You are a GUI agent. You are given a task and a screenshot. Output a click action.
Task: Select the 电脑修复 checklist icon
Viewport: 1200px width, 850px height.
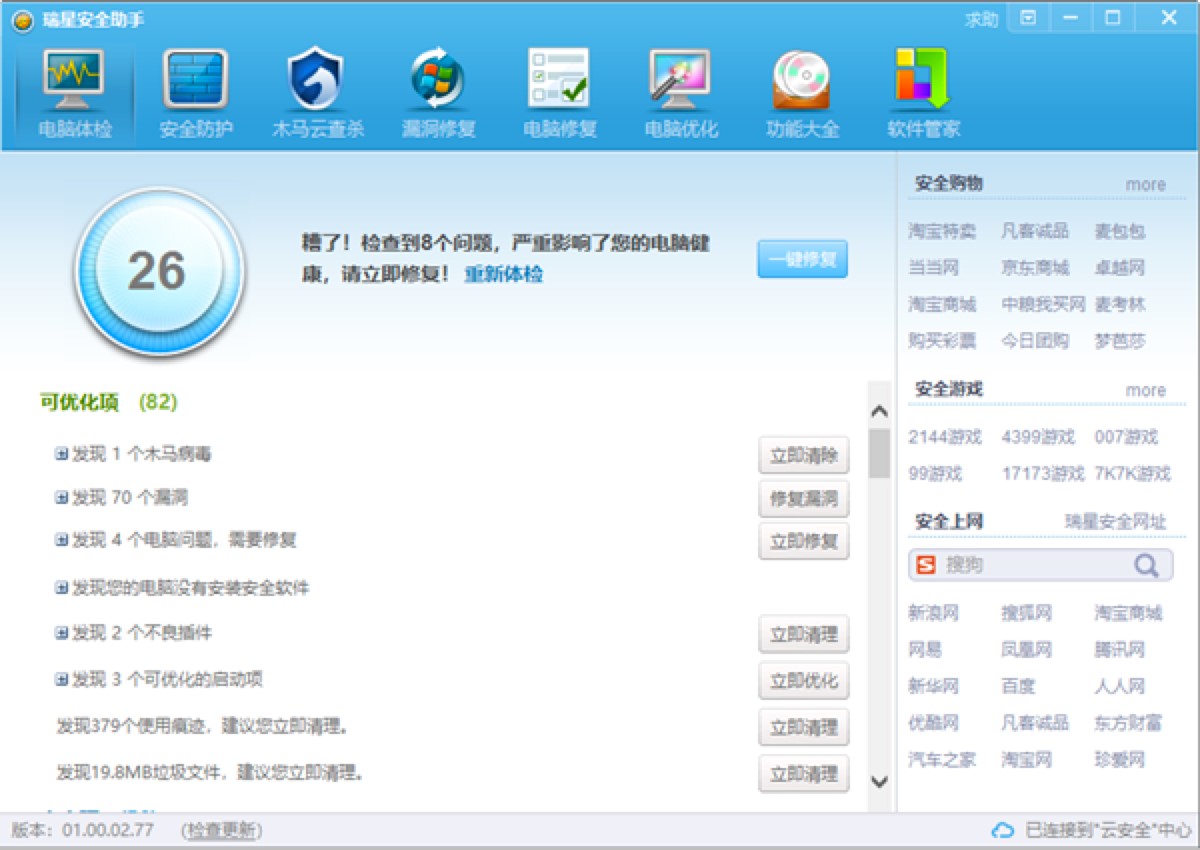(x=559, y=80)
